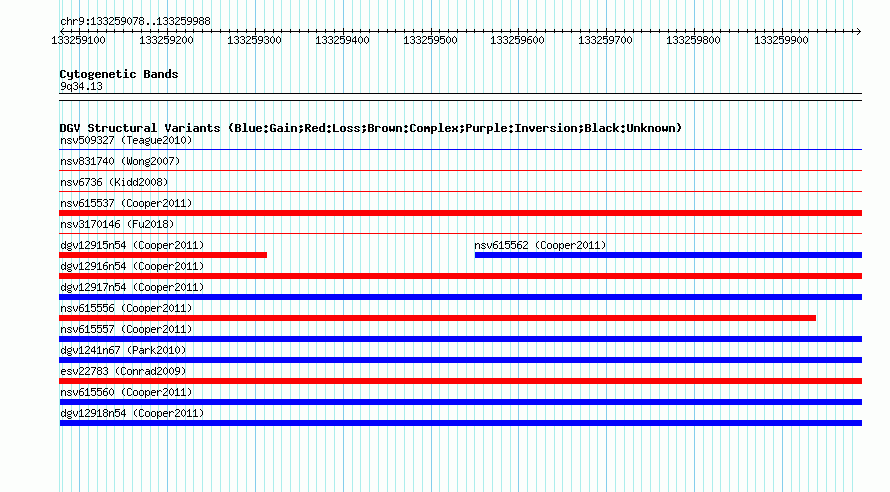890x492 pixels.
Task: Click the red bar under nsv615556
Action: [438, 318]
